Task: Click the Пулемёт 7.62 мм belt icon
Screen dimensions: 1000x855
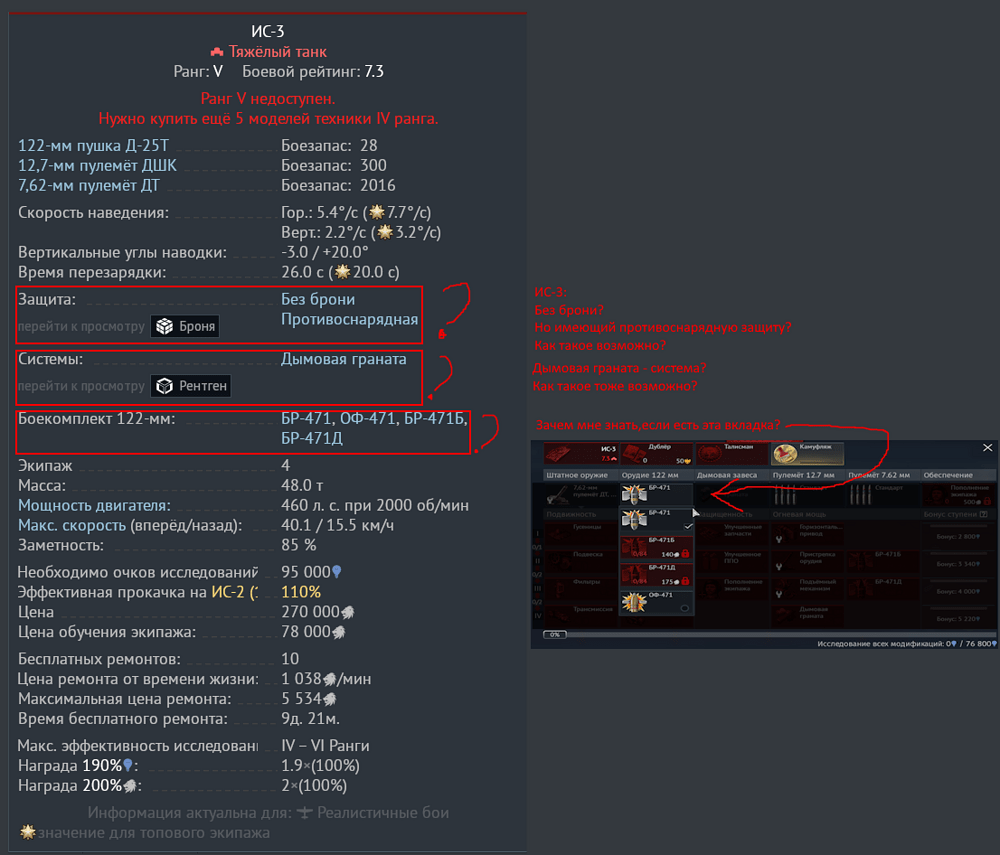Action: 861,495
